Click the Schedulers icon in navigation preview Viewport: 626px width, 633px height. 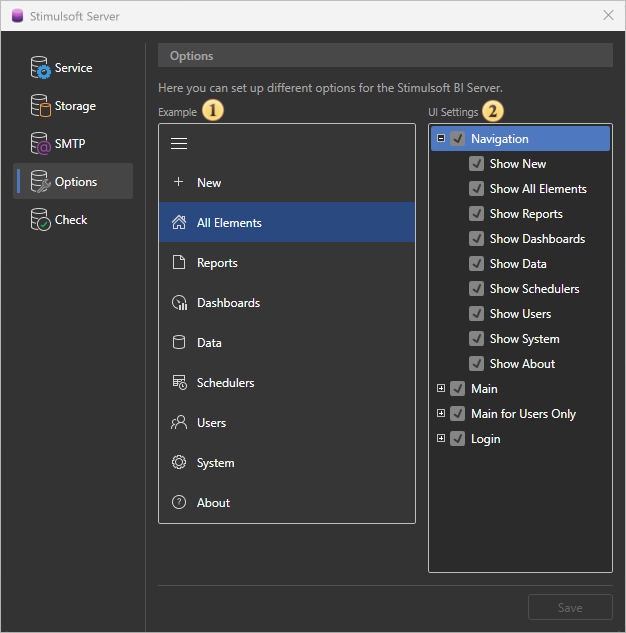click(x=179, y=383)
